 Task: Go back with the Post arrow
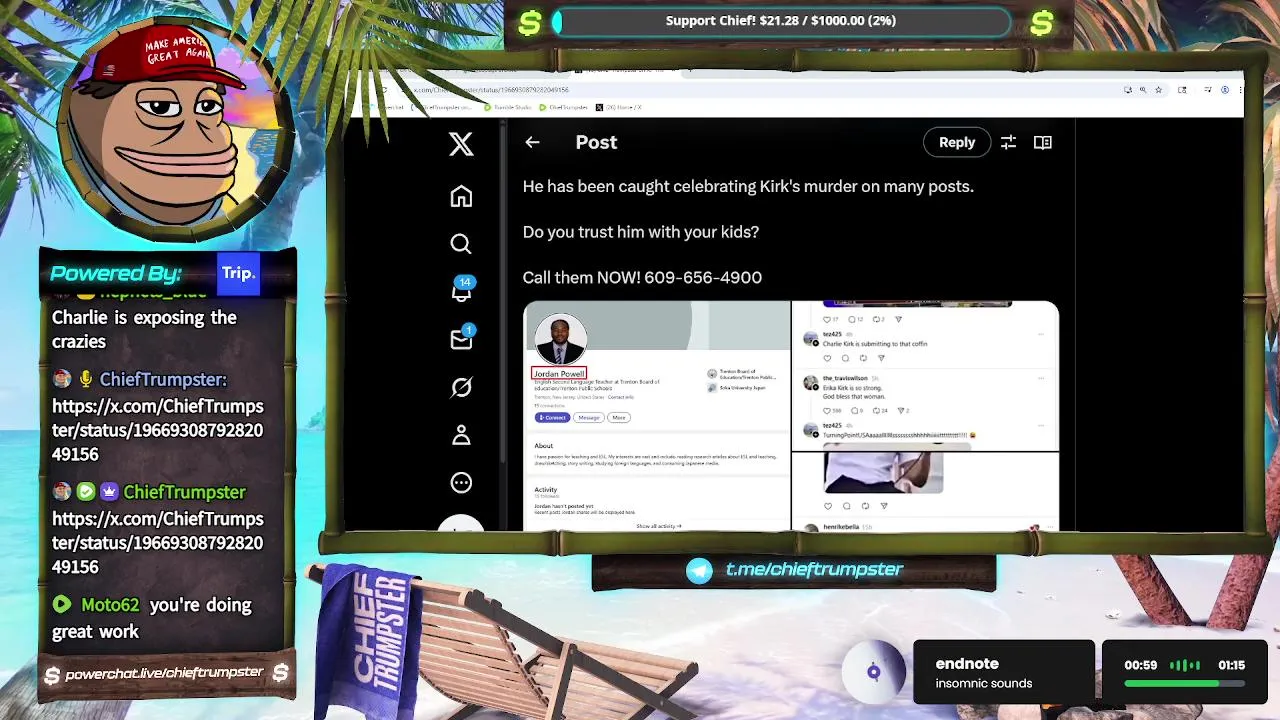pyautogui.click(x=532, y=142)
